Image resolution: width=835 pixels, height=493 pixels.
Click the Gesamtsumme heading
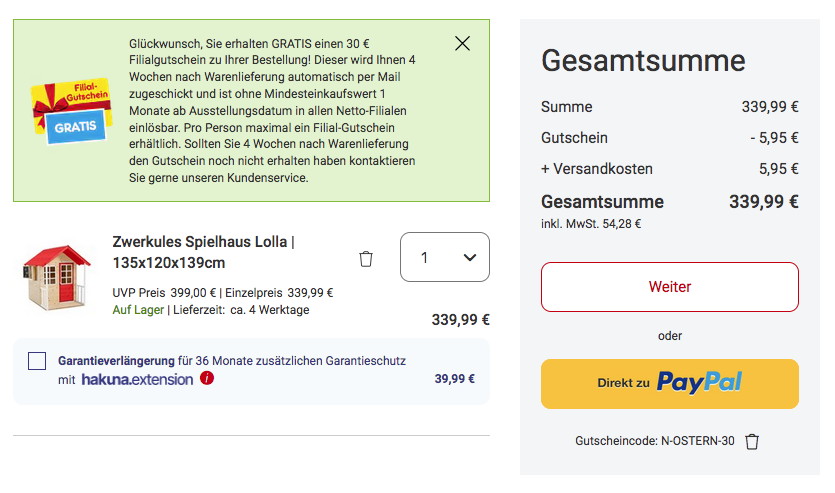click(x=643, y=60)
